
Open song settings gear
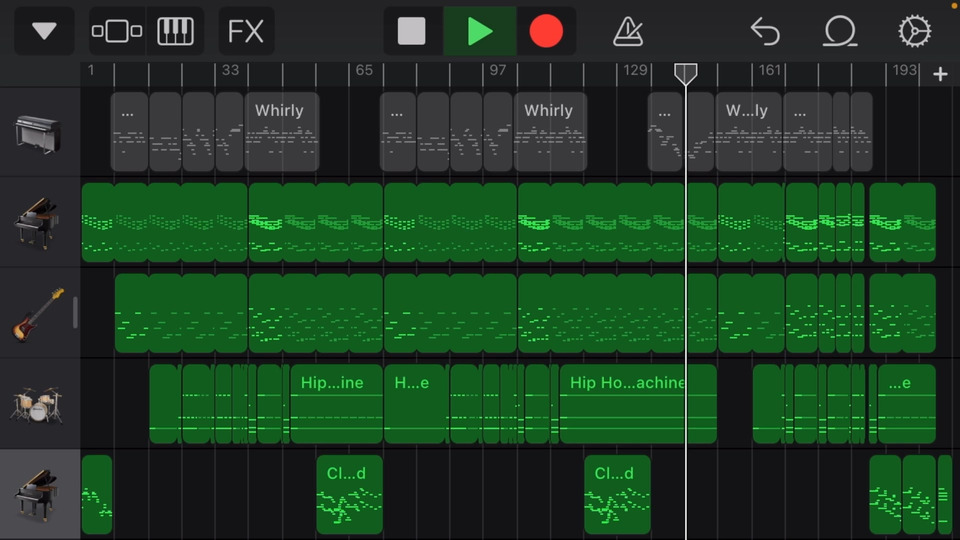tap(915, 31)
